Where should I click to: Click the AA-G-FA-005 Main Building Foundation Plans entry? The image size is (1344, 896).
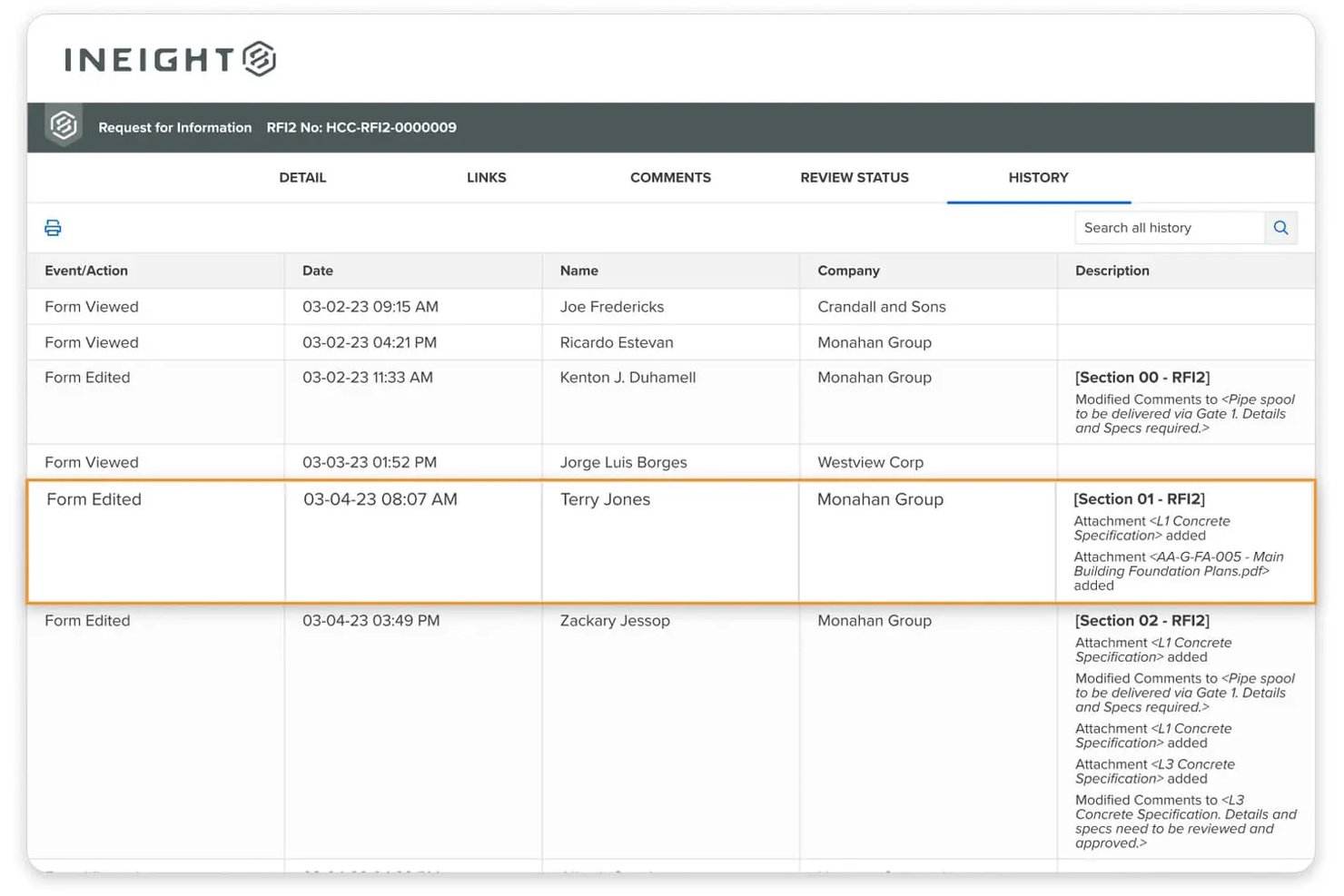pos(1179,571)
